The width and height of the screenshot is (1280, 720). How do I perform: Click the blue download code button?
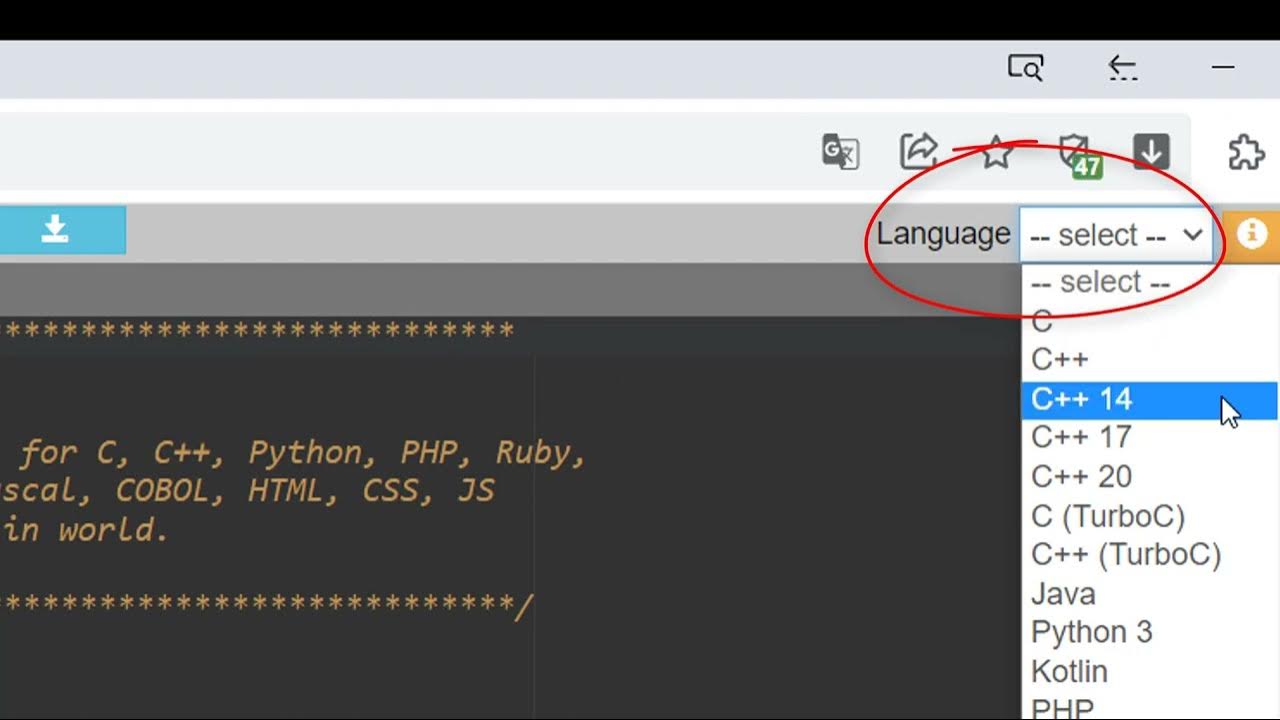(x=56, y=230)
